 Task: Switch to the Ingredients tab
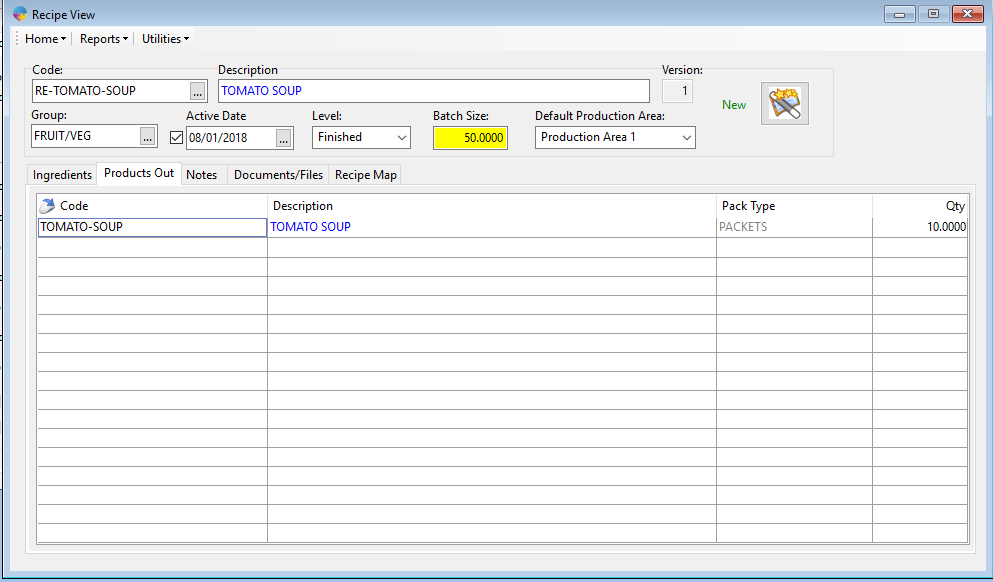[x=62, y=175]
